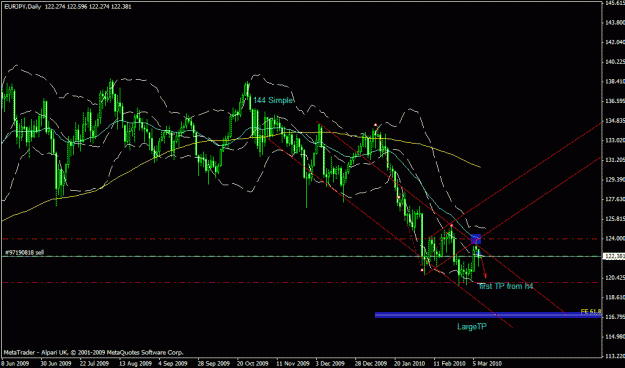625x368 pixels.
Task: Click the 116.795 price axis label
Action: pyautogui.click(x=615, y=317)
